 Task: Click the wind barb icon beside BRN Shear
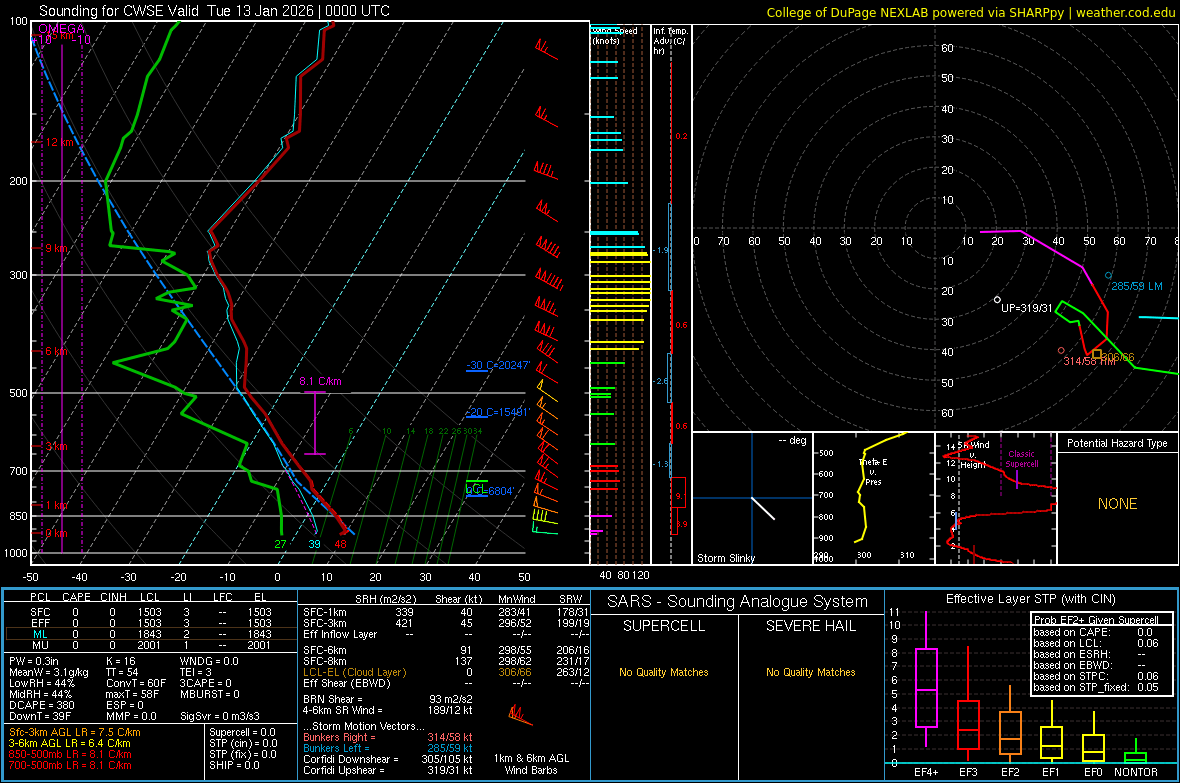[520, 714]
